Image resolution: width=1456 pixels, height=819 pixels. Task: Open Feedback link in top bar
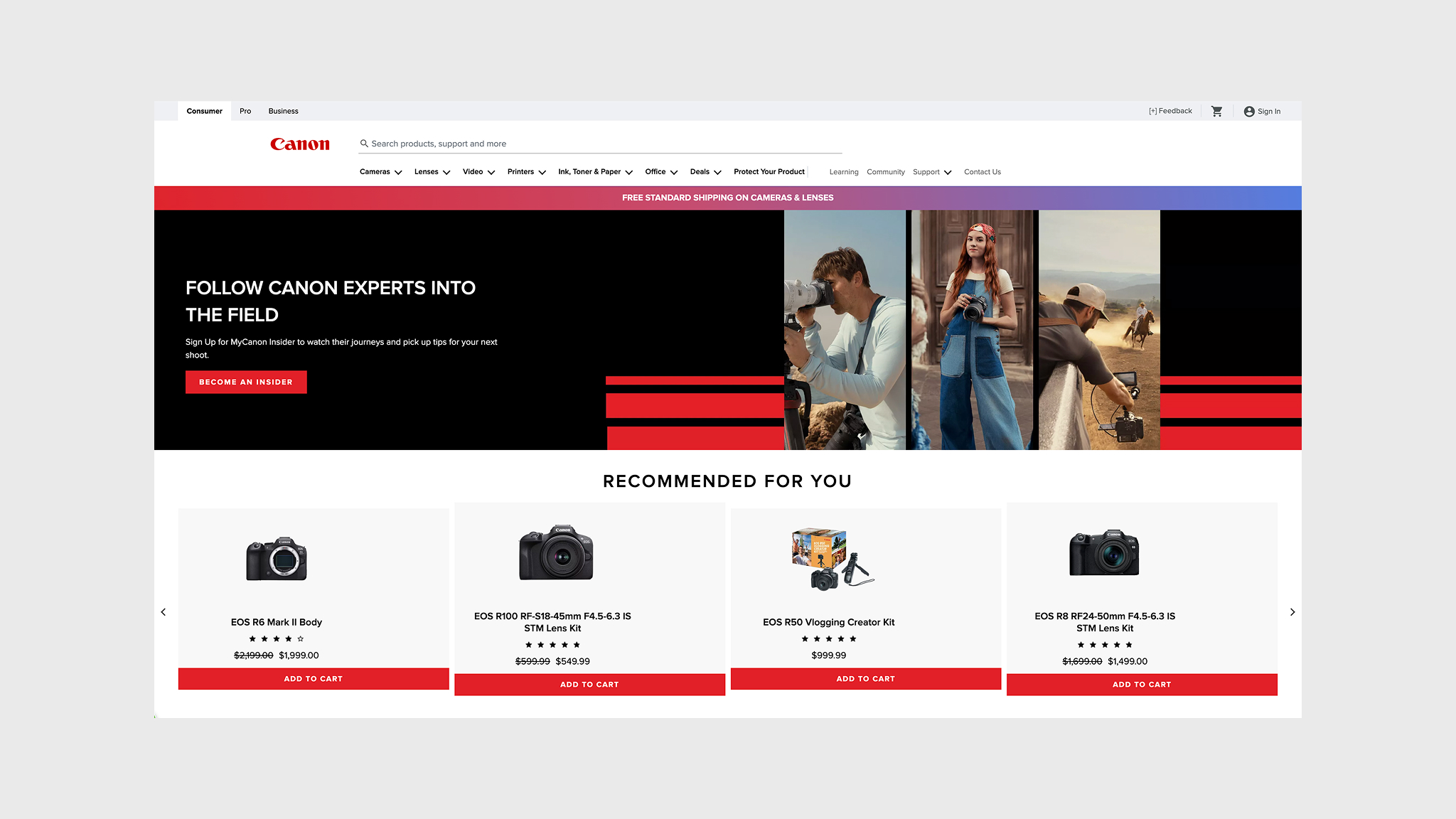(x=1170, y=111)
